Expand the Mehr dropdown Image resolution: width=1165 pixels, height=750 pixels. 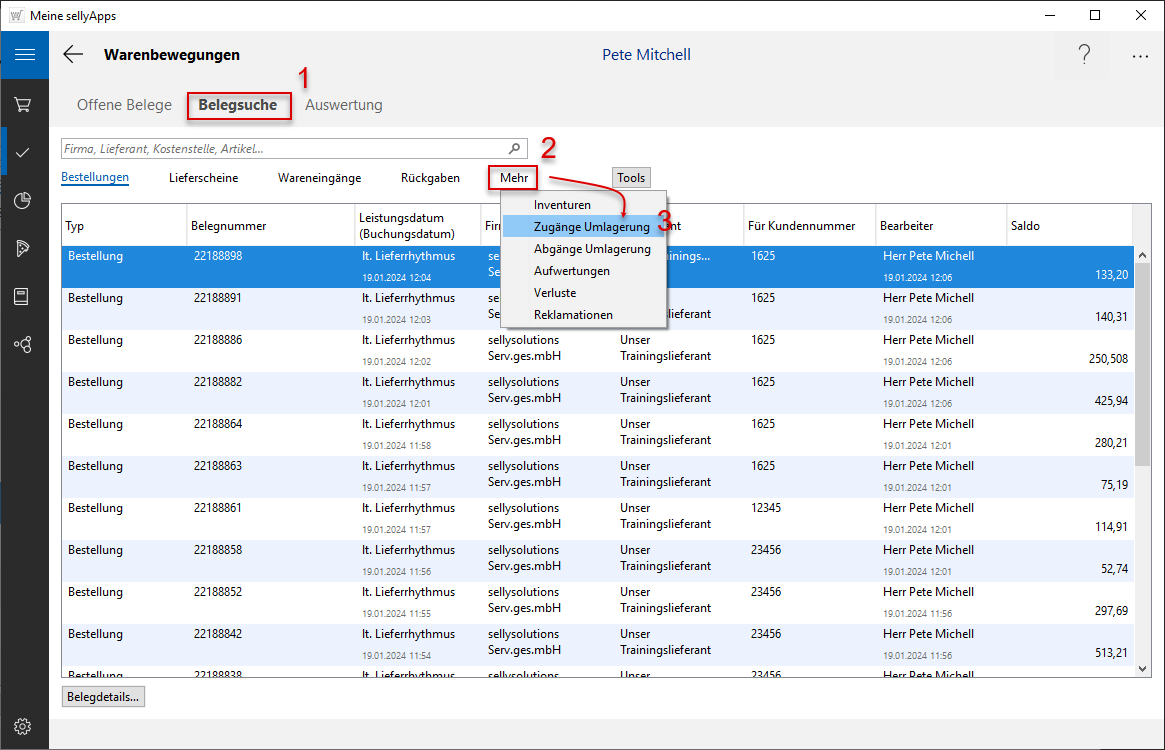tap(513, 178)
